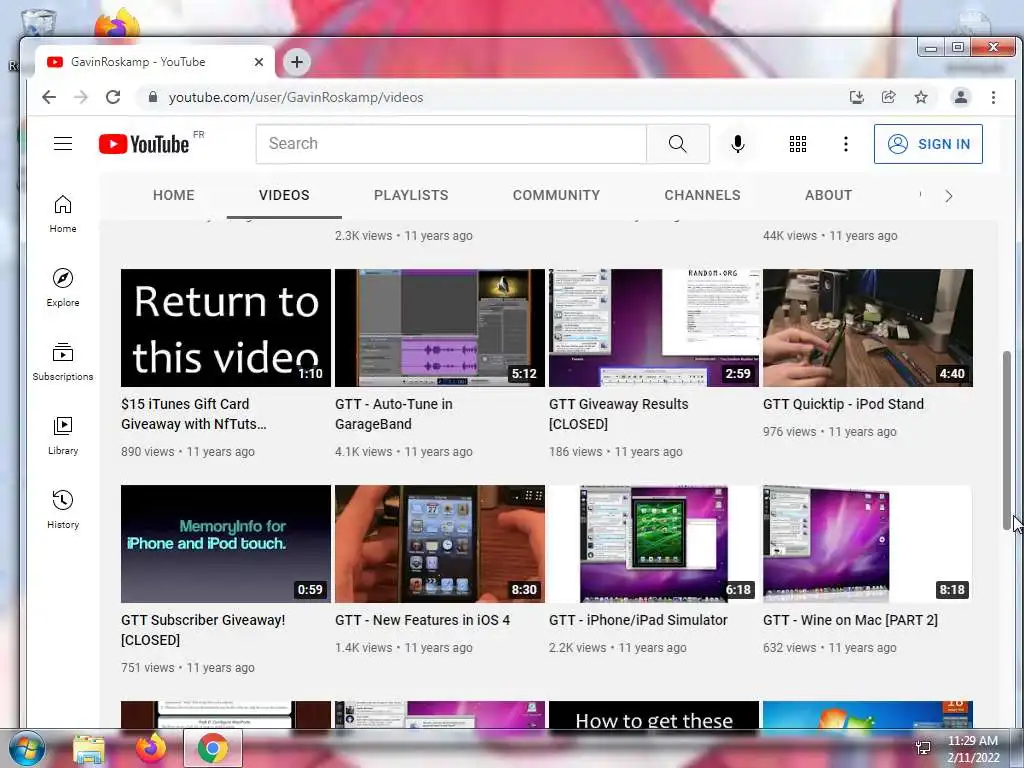
Task: Open the Wine on Mac PART 2 thumbnail
Action: click(x=868, y=543)
